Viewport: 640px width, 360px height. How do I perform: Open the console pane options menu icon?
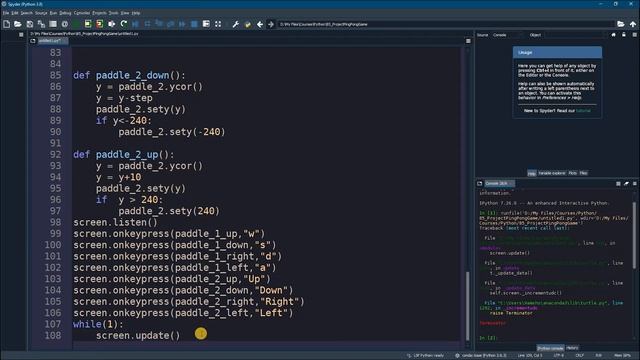tap(634, 184)
